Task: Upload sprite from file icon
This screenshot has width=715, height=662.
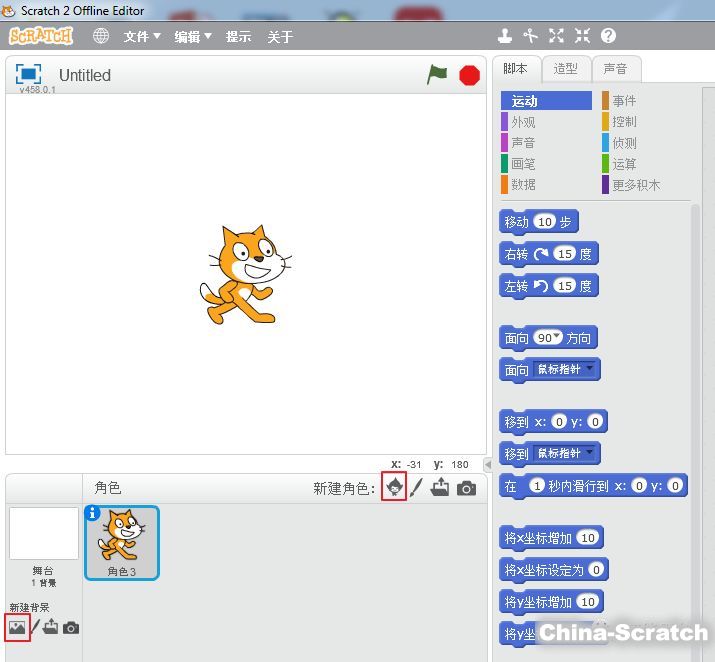Action: (441, 487)
